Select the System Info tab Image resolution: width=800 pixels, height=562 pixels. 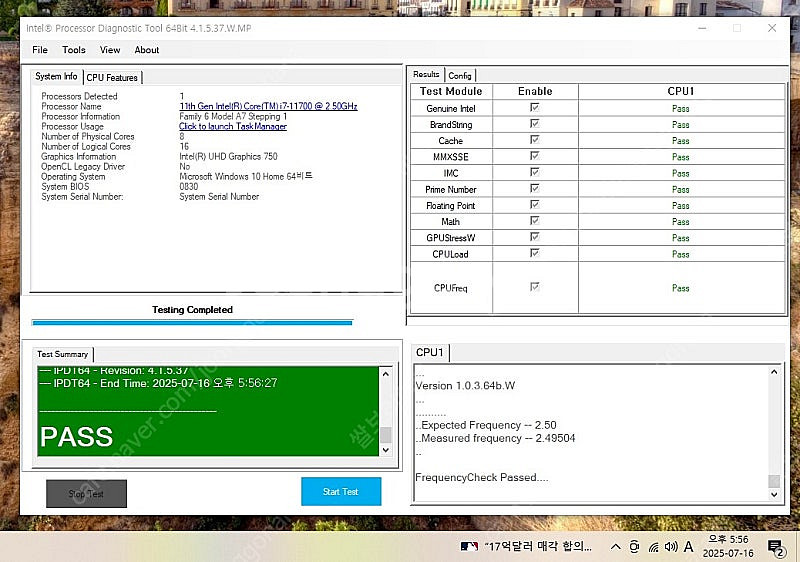click(56, 76)
